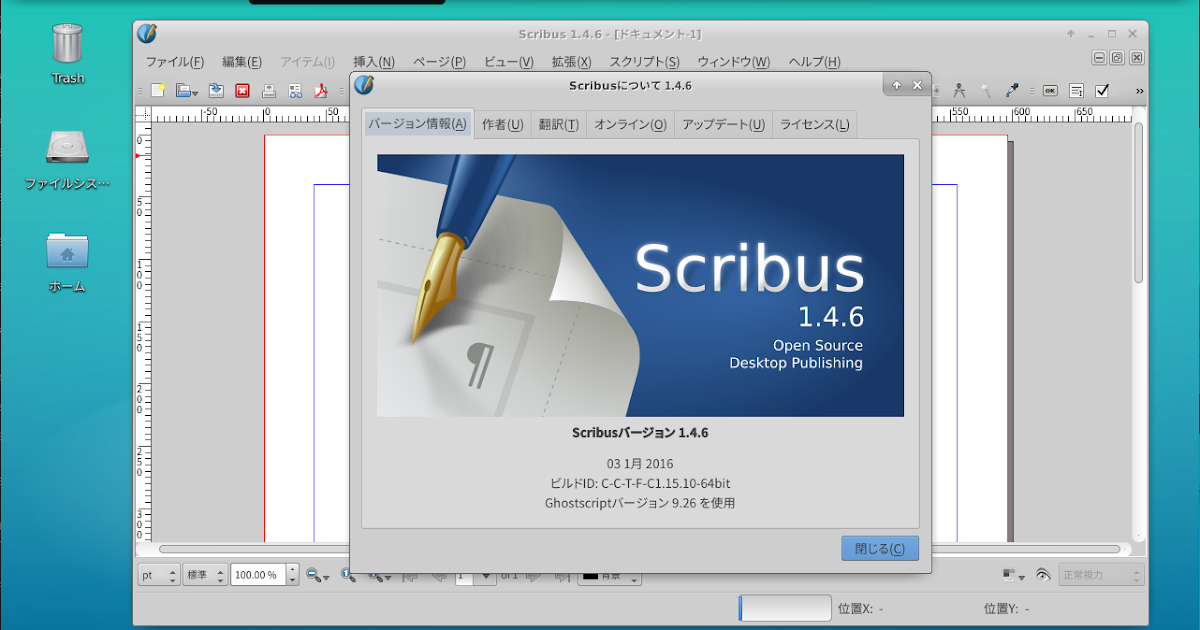Image resolution: width=1200 pixels, height=630 pixels.
Task: Select the Eyedropper color picker tool
Action: [1012, 91]
